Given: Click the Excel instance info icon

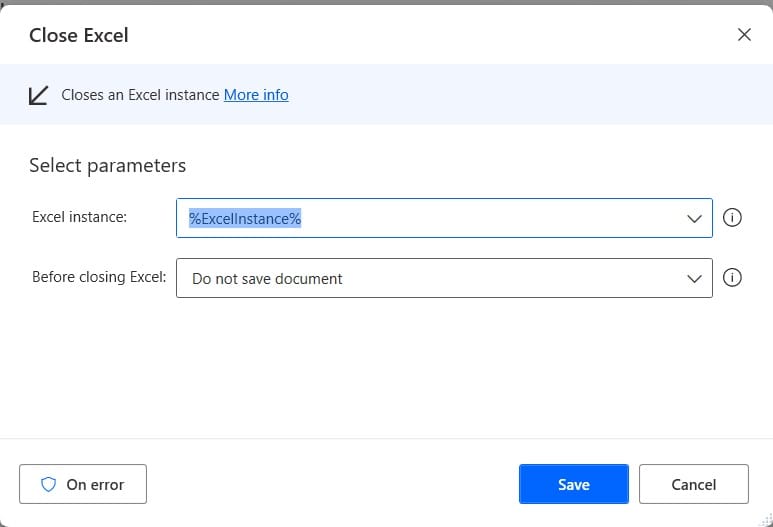Looking at the screenshot, I should [732, 217].
